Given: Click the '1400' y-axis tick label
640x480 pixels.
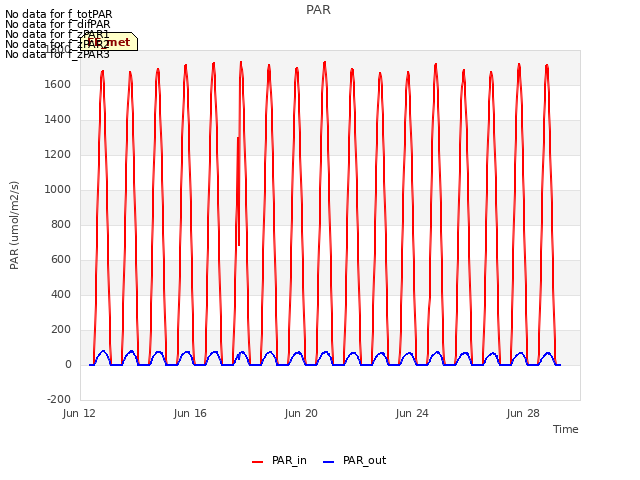Looking at the screenshot, I should click(x=58, y=120).
